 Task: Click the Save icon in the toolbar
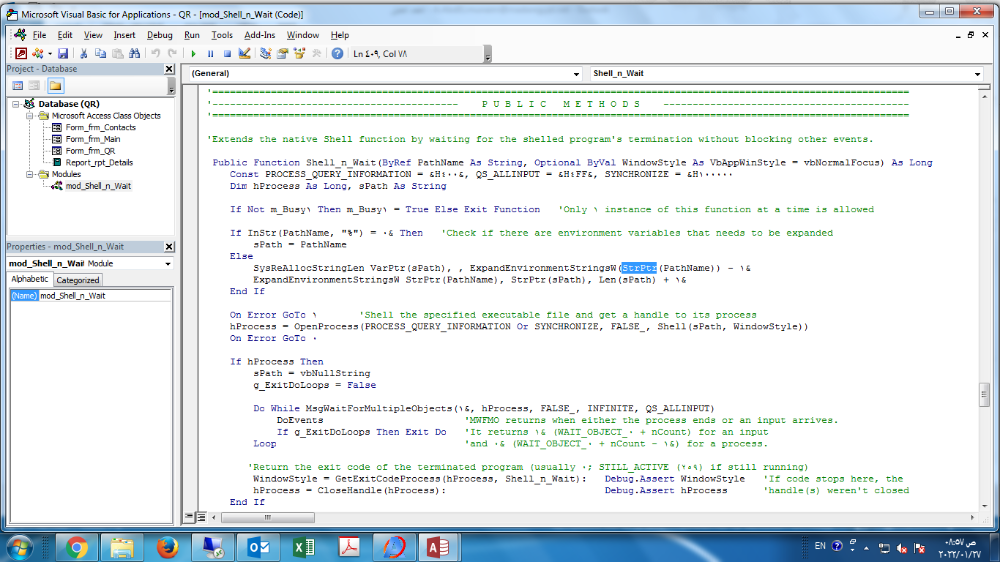click(x=63, y=53)
